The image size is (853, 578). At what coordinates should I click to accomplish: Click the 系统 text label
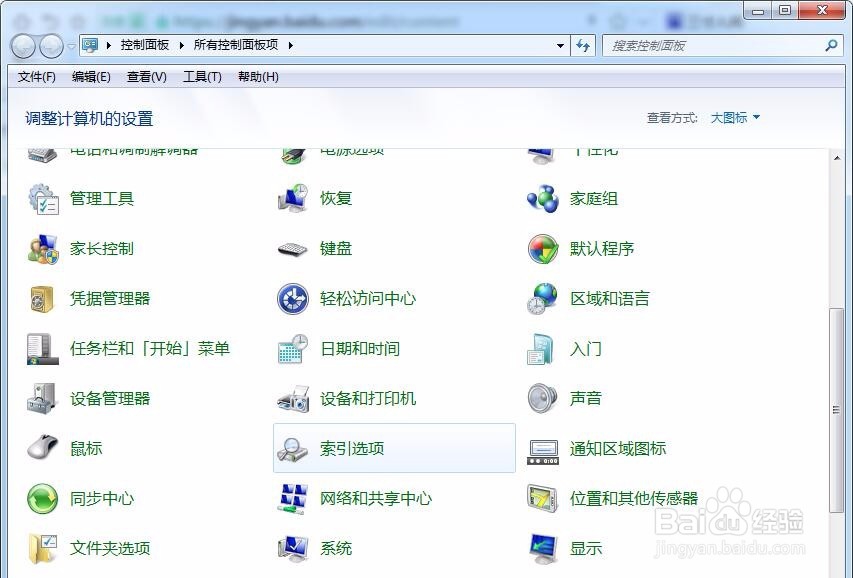[336, 548]
